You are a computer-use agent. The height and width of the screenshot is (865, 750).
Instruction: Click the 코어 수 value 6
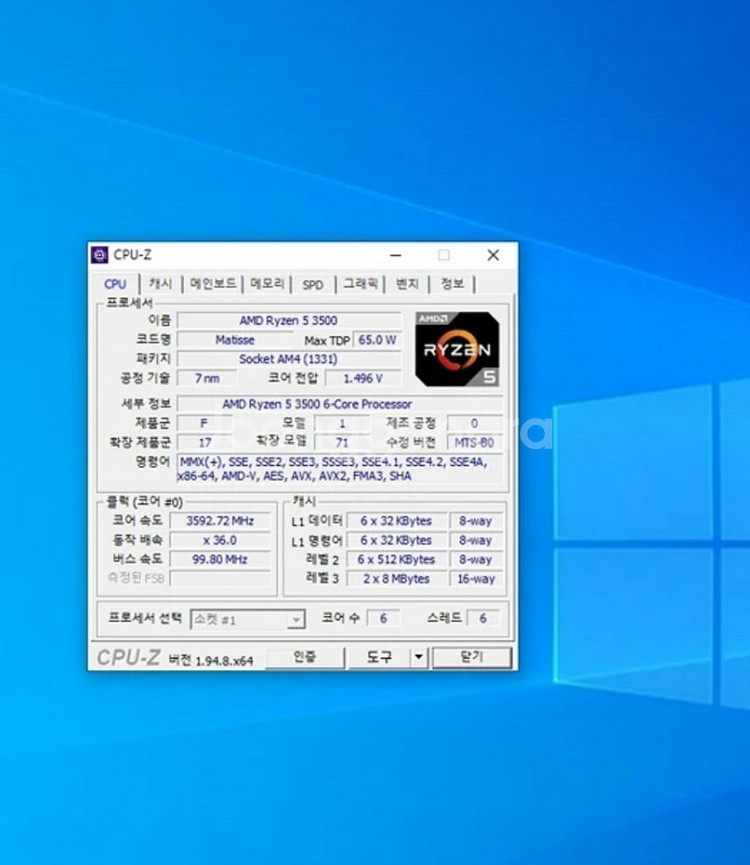click(x=383, y=618)
